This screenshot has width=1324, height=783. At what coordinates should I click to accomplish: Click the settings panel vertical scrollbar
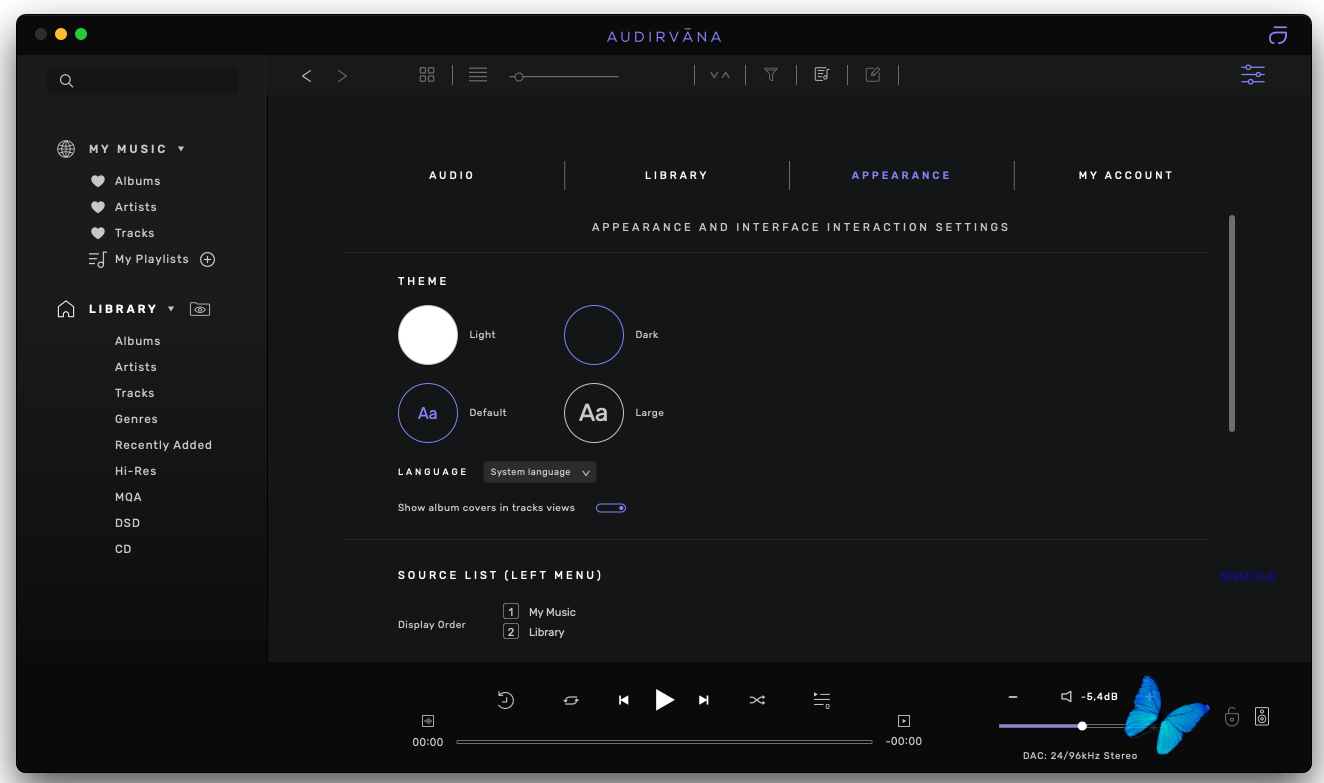coord(1232,323)
